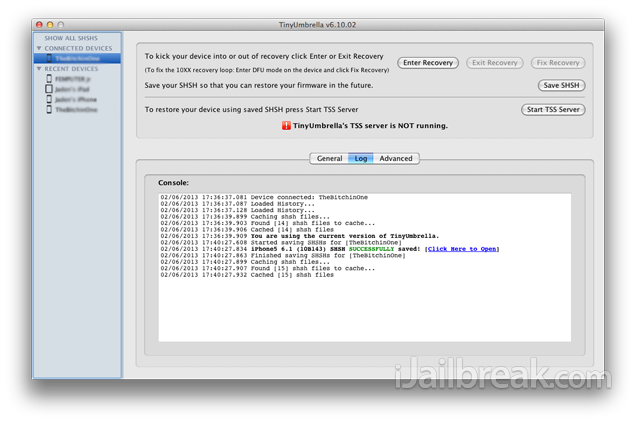The height and width of the screenshot is (422, 634).
Task: Save SHSH blobs with Save SHSH
Action: pyautogui.click(x=561, y=85)
